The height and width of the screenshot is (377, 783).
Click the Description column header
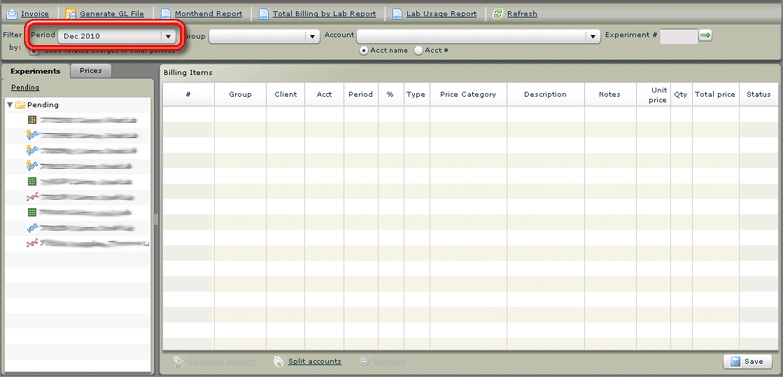(545, 94)
